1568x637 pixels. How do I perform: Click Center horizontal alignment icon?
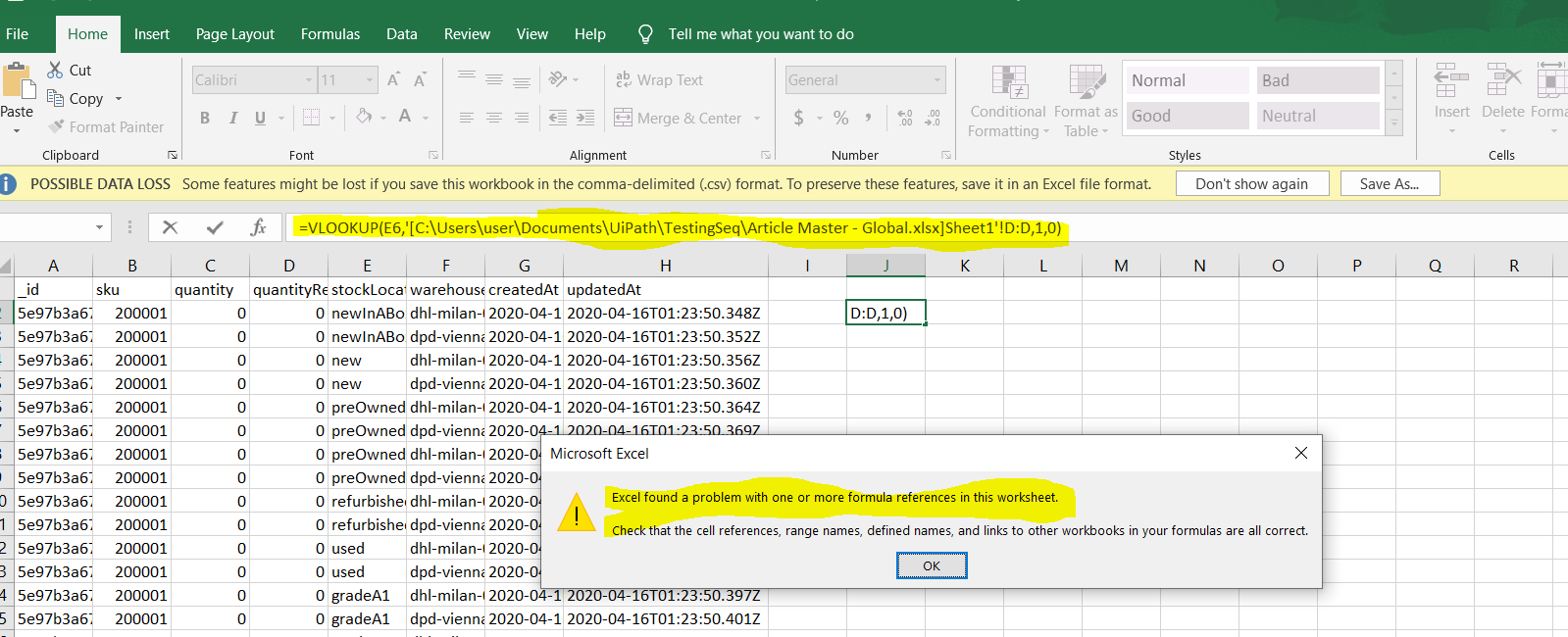[494, 118]
